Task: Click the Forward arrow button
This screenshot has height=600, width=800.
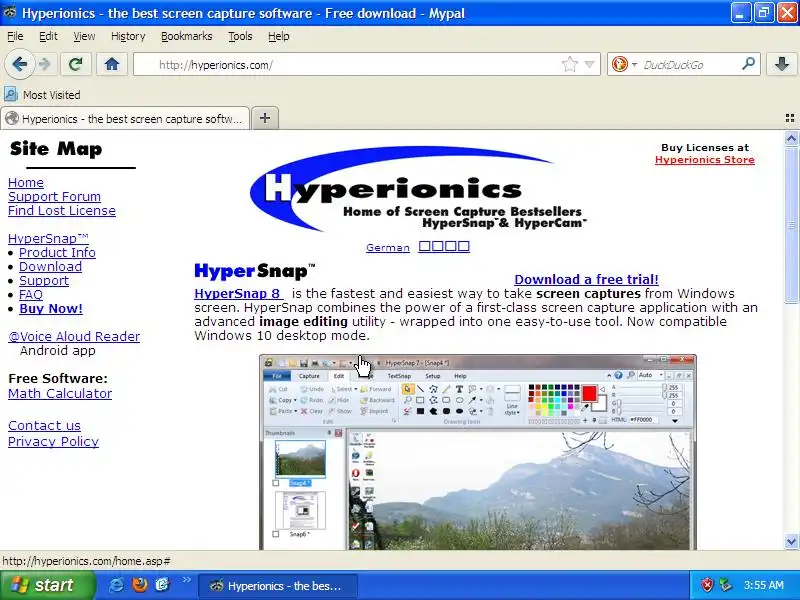Action: point(45,64)
